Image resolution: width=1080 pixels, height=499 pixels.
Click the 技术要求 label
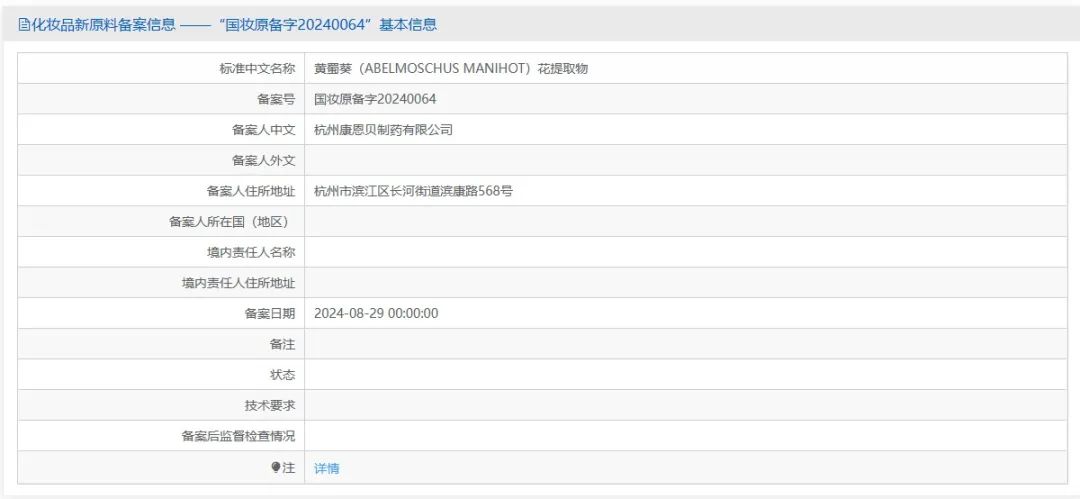(x=270, y=405)
